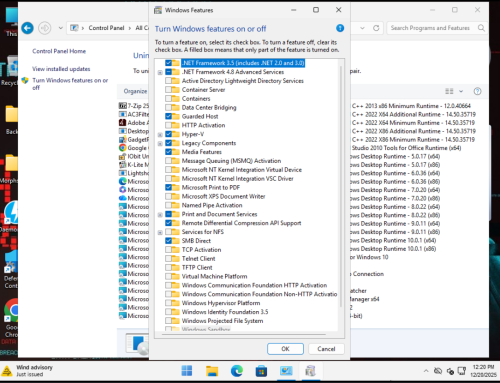Uncheck the Microsoft Print to PDF feature
This screenshot has width=500, height=383.
[x=168, y=187]
